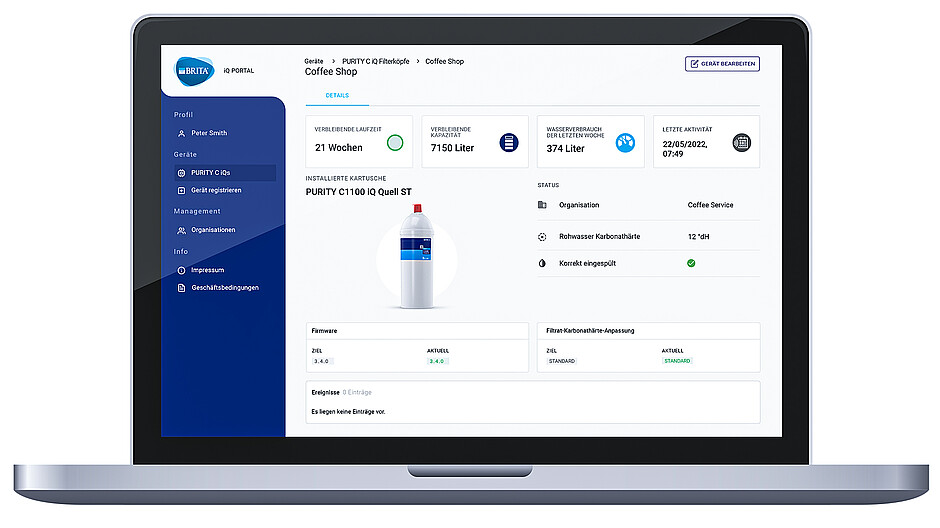The width and height of the screenshot is (940, 528).
Task: Click the PURITY C1100 cartridge image
Action: click(x=416, y=258)
